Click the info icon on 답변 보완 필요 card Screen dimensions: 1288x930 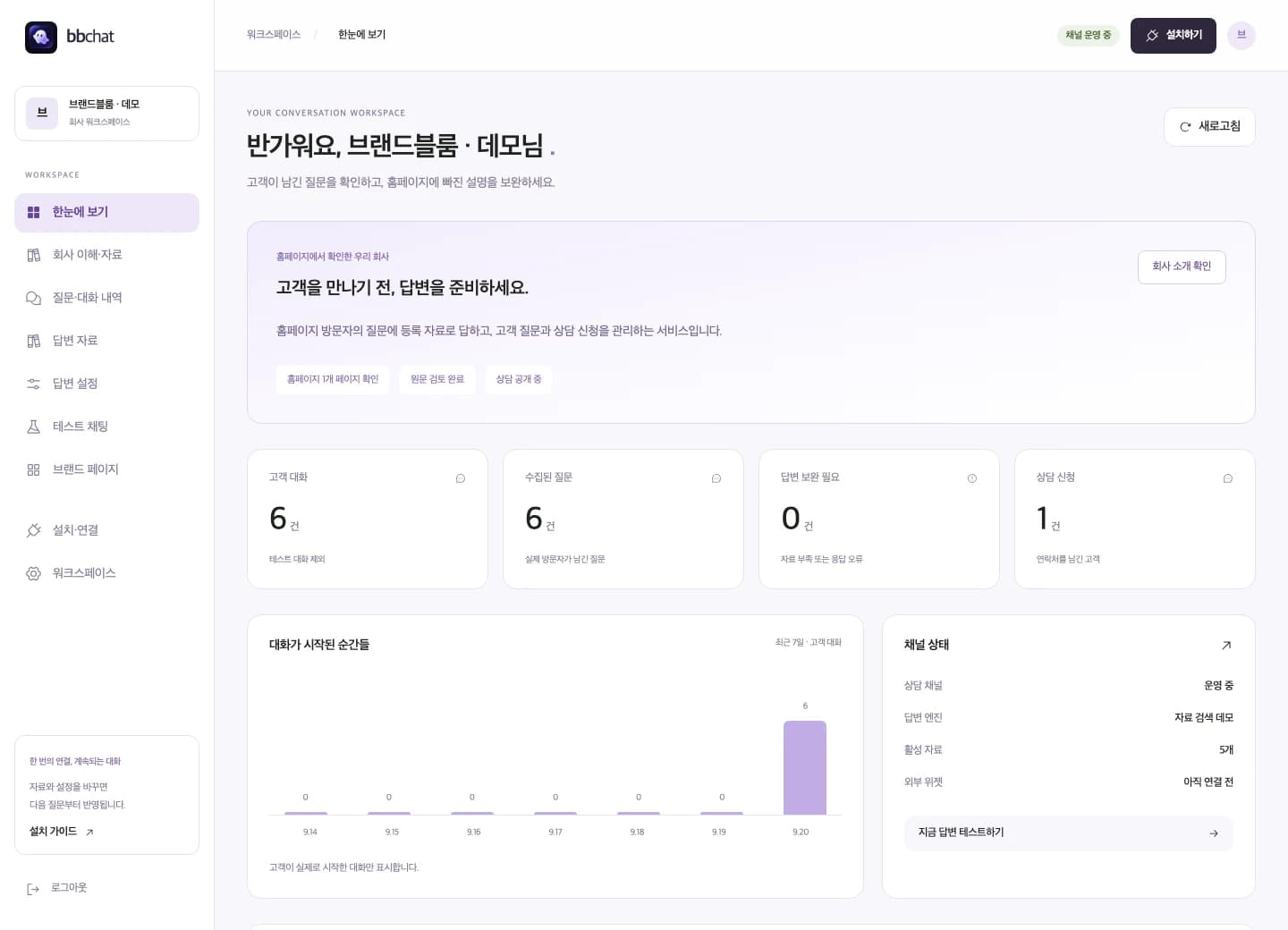[972, 478]
